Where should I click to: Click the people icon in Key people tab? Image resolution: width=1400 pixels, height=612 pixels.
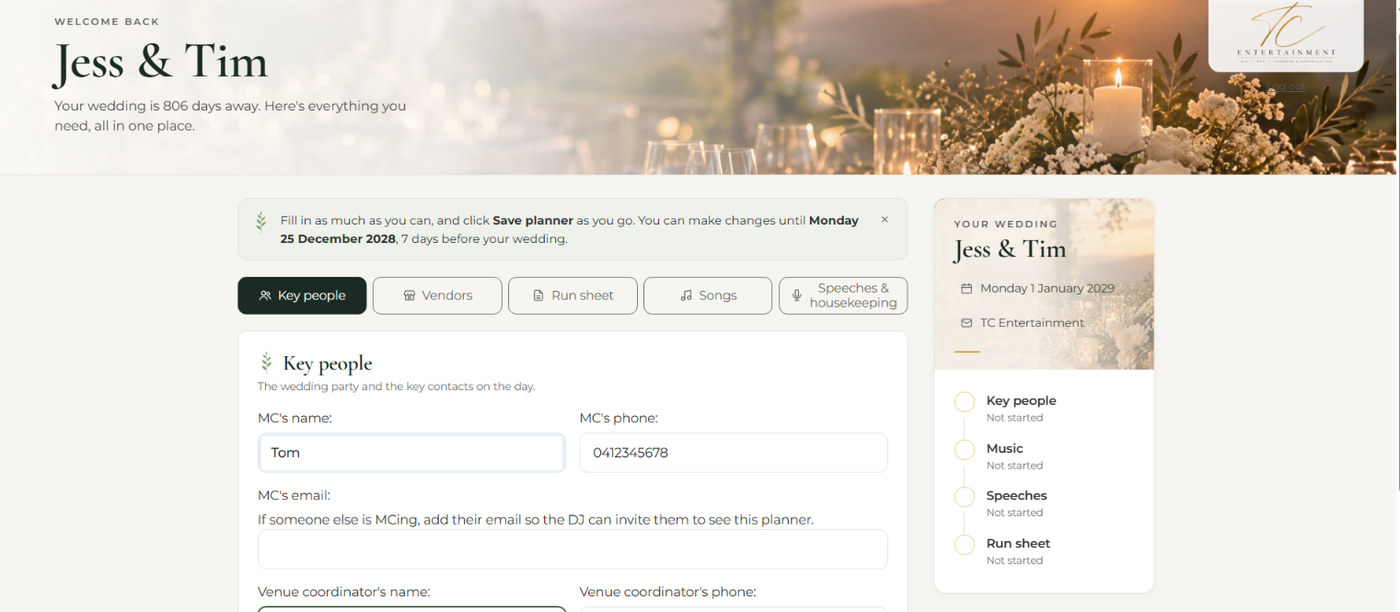265,296
